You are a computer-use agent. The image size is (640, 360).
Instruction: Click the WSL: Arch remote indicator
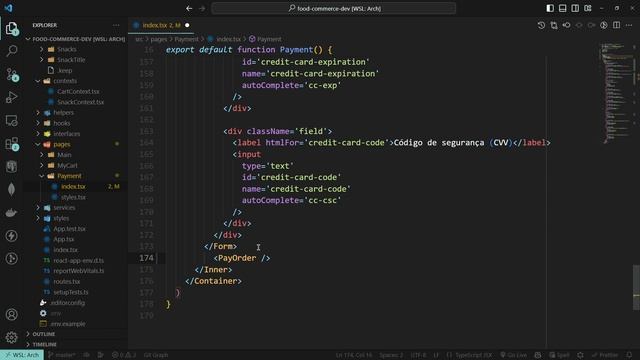[x=22, y=355]
